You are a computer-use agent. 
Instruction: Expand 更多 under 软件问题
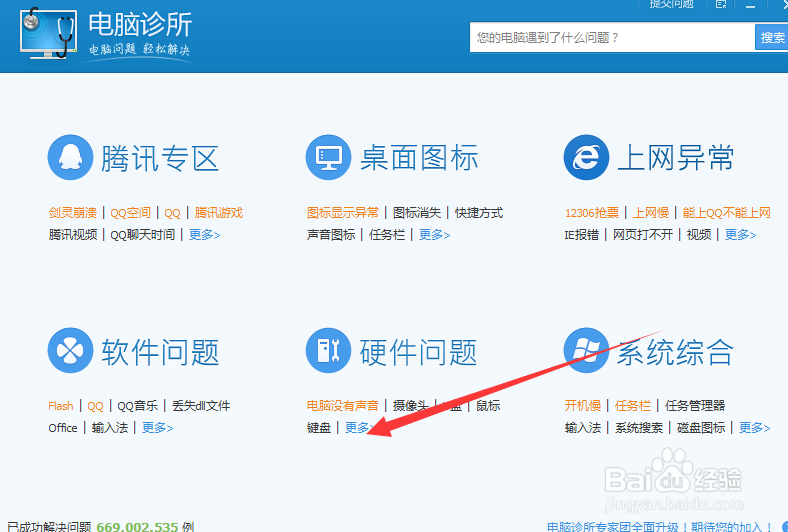coord(158,428)
